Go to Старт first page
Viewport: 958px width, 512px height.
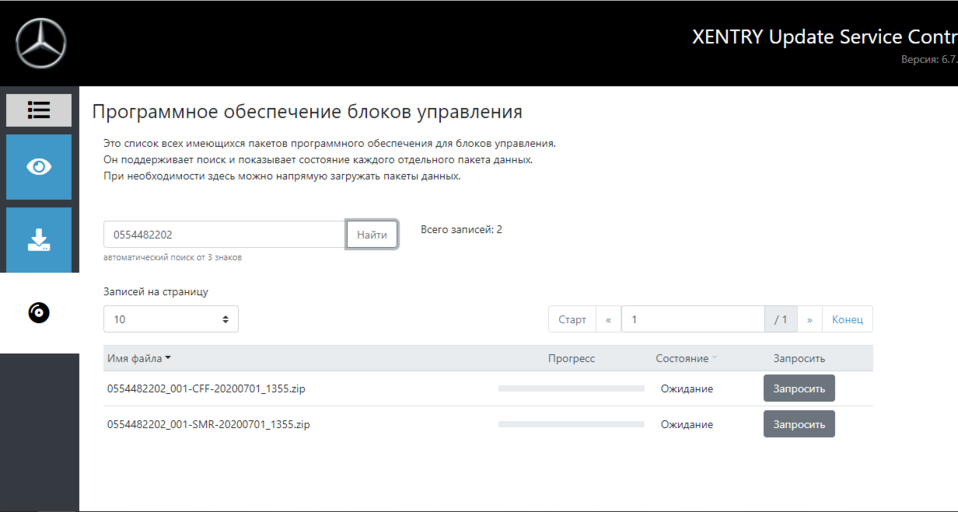[572, 320]
